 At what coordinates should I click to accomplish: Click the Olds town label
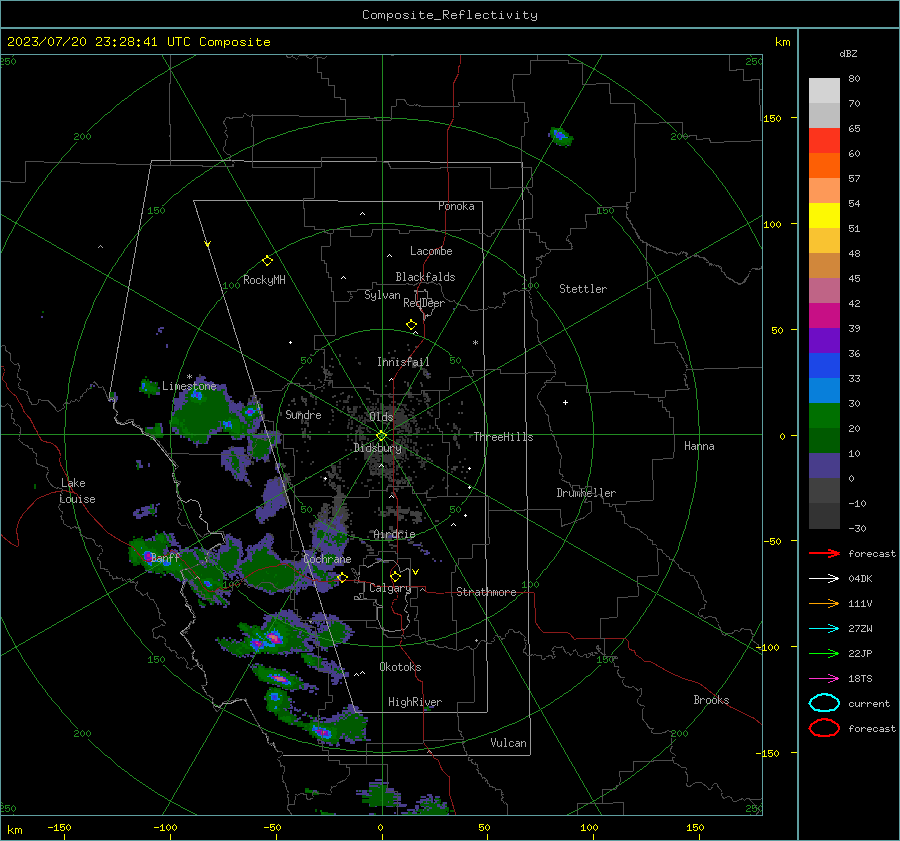point(381,417)
